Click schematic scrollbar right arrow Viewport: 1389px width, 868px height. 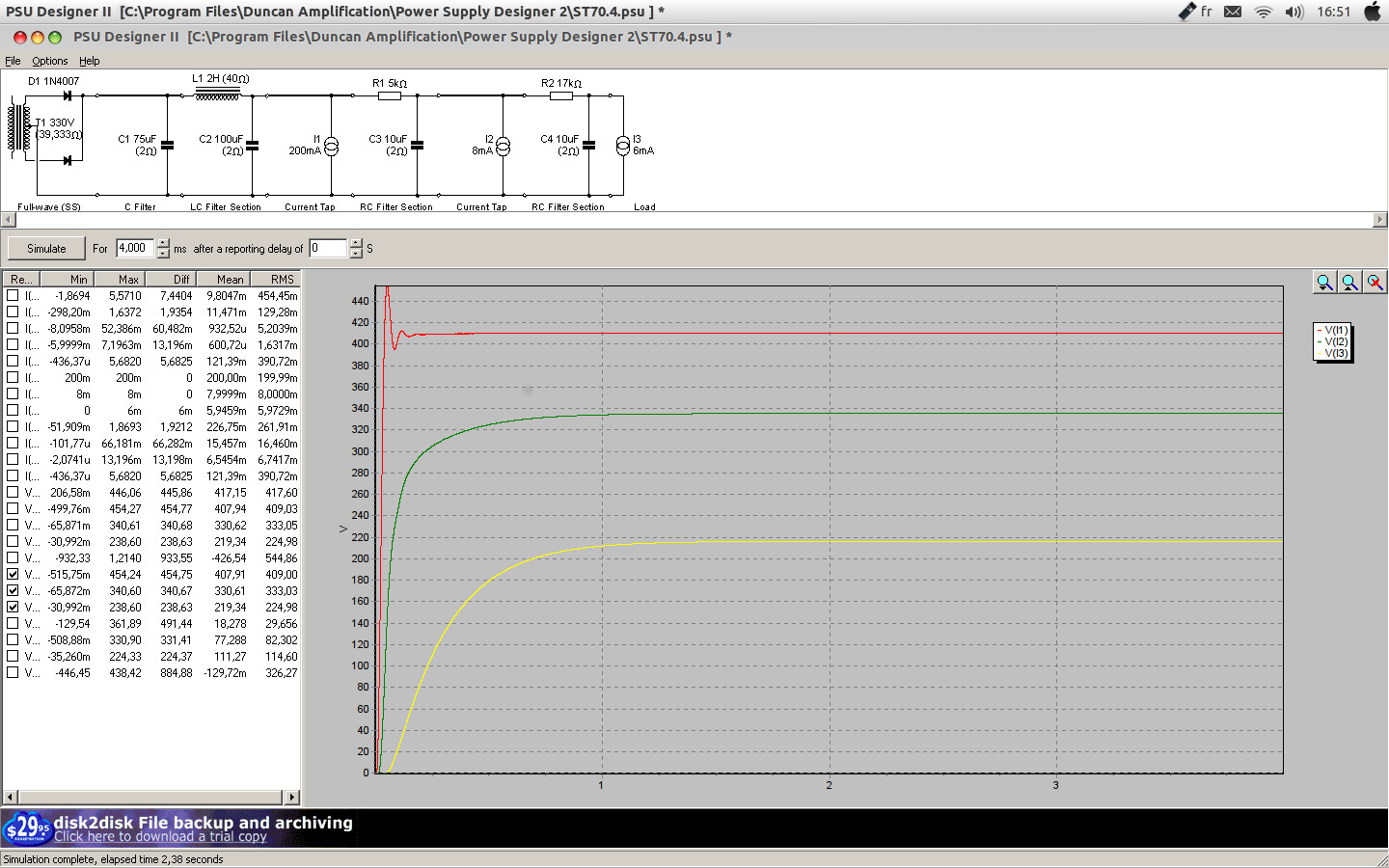tap(1380, 220)
